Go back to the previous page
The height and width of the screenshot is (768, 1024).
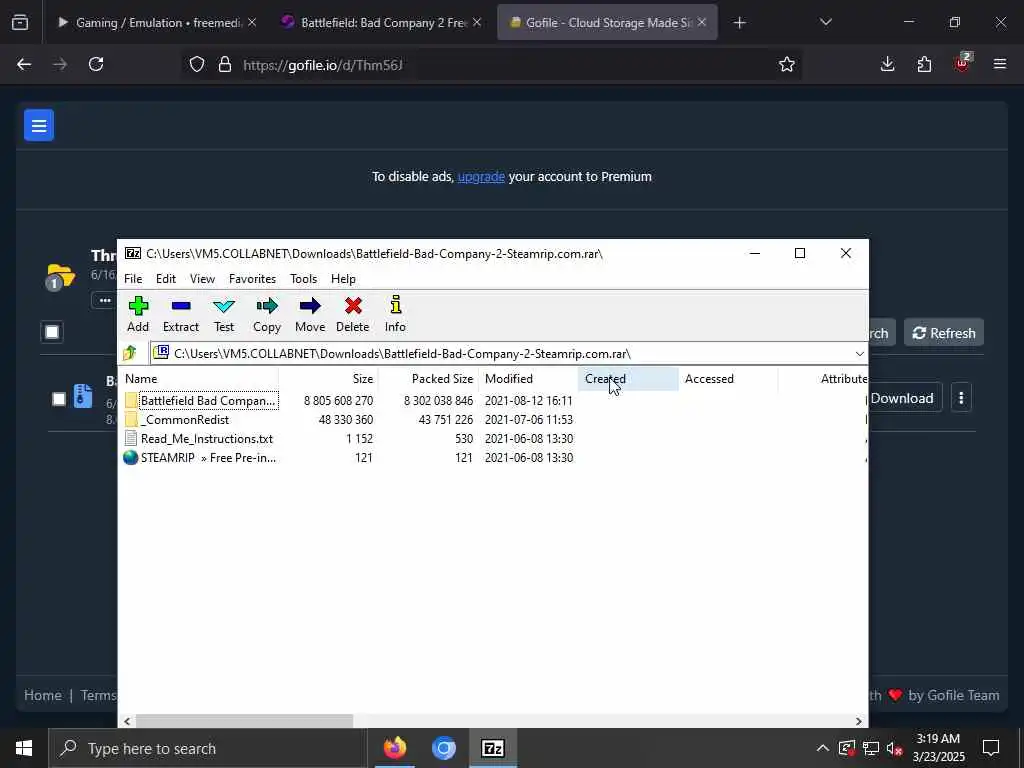coord(24,64)
